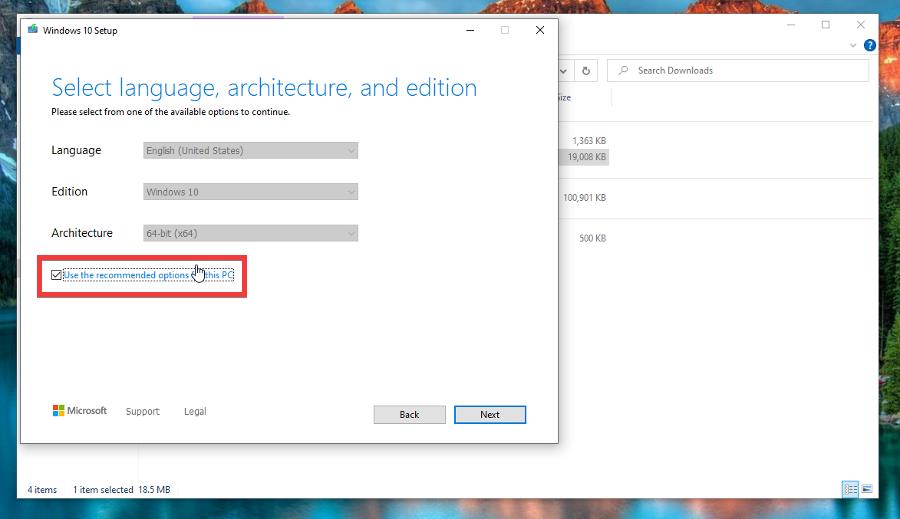Close the File Explorer window

coord(860,25)
